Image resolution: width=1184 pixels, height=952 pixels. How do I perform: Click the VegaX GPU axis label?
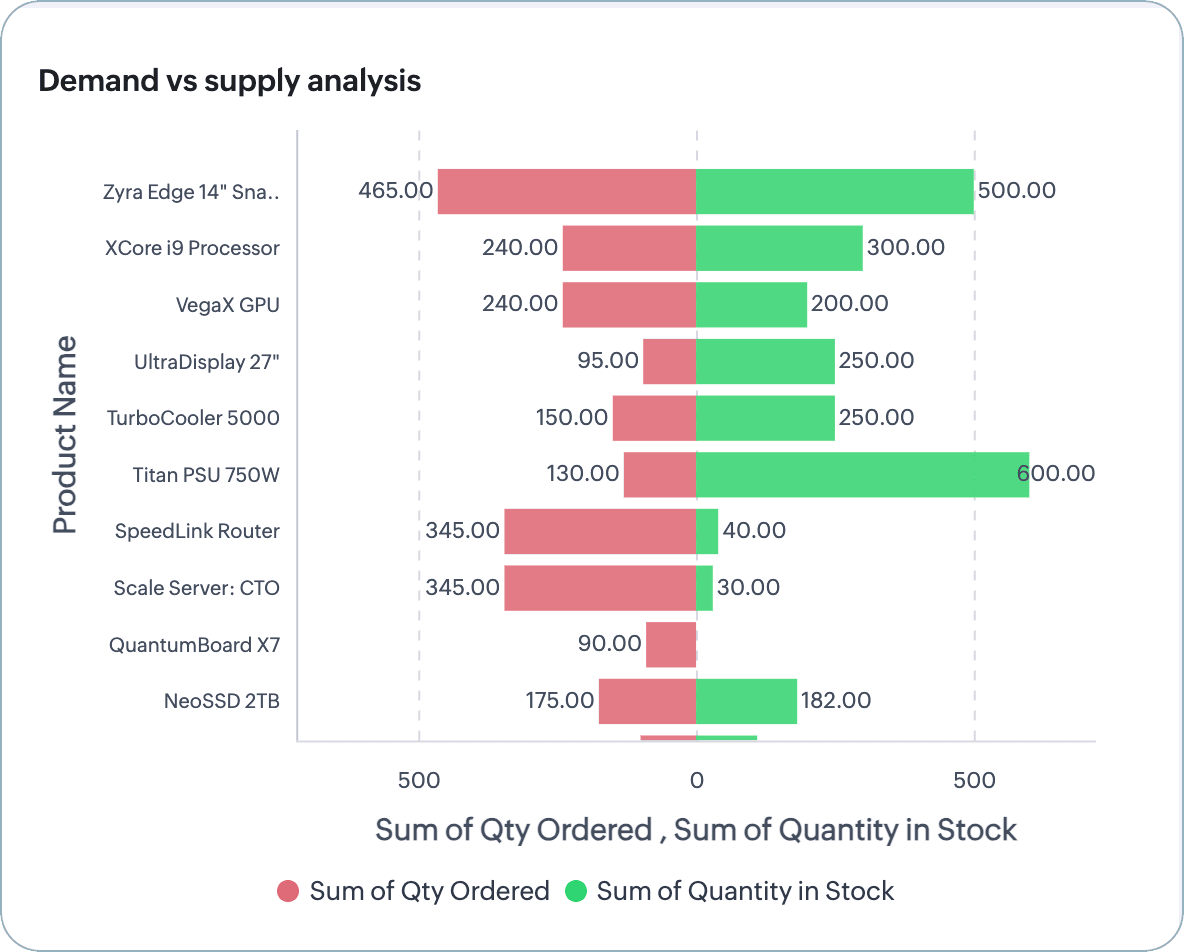click(x=227, y=304)
